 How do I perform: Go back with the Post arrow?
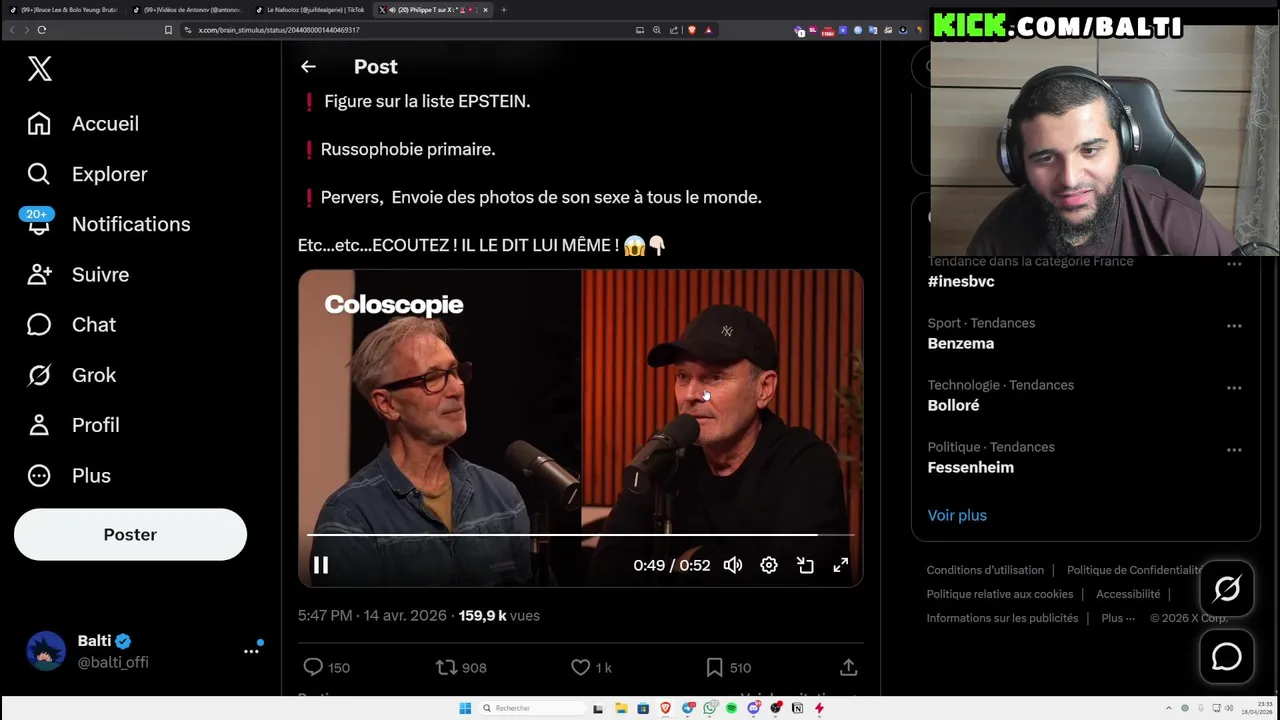308,66
